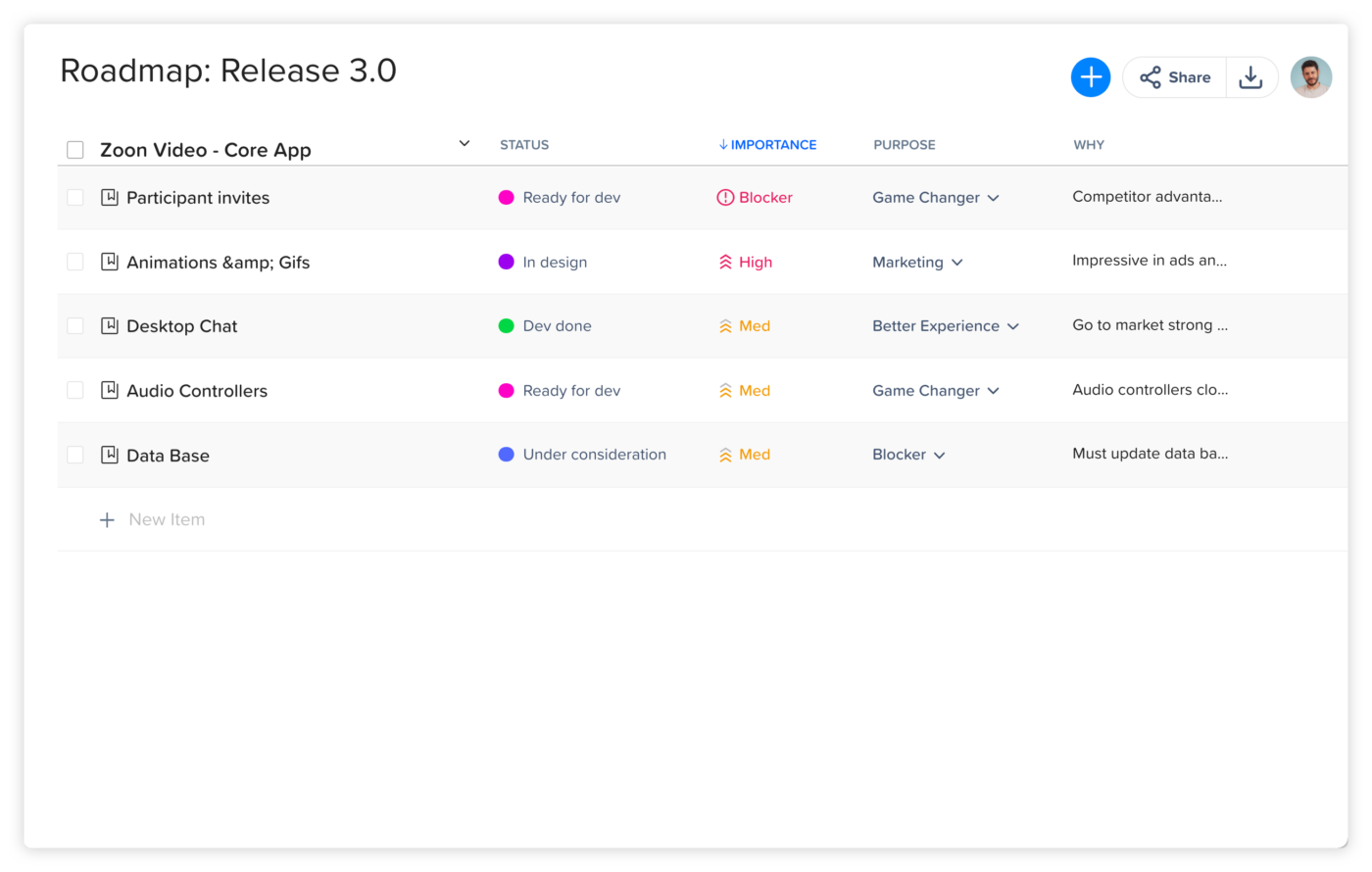
Task: Click the green Dev done status dot
Action: (507, 326)
